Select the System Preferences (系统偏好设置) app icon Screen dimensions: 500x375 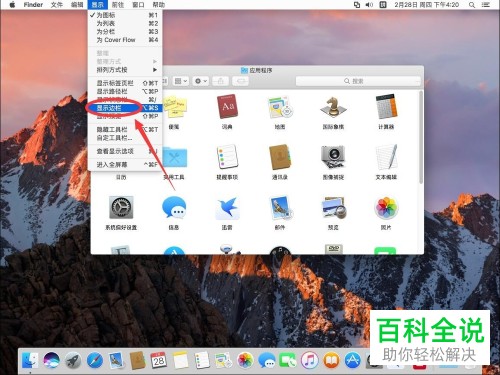[x=121, y=207]
